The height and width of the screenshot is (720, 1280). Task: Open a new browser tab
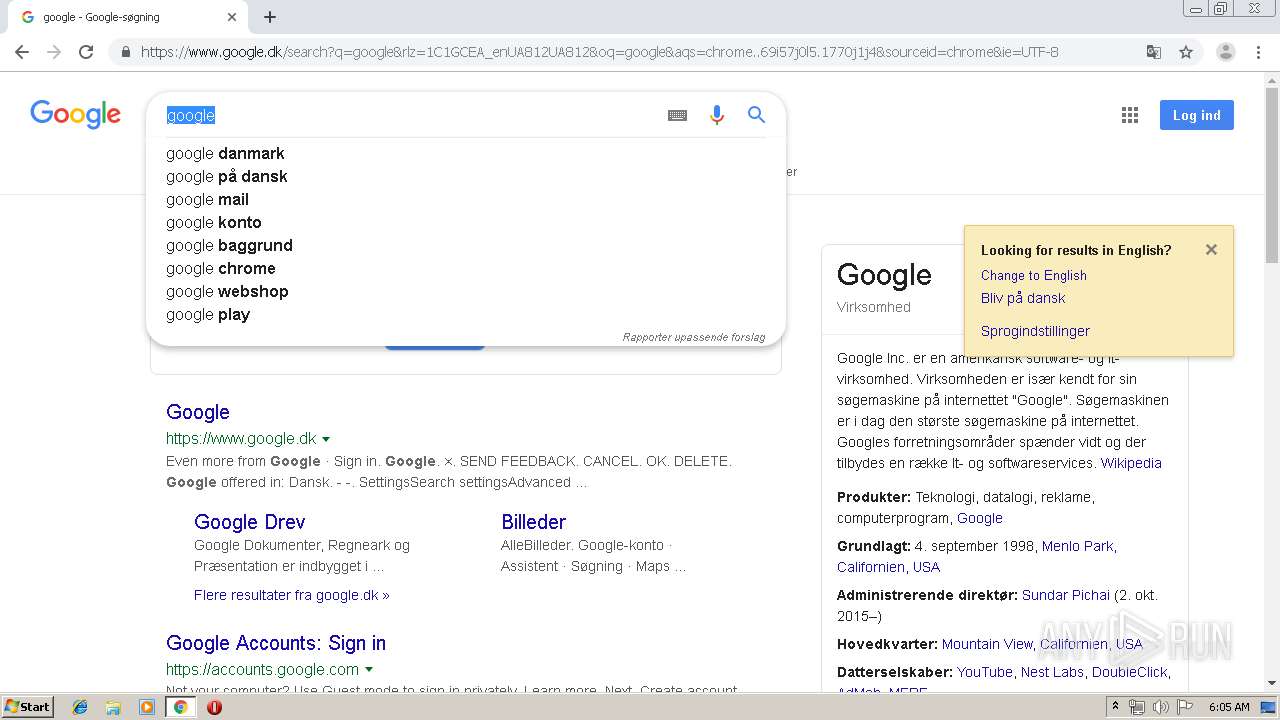pos(270,17)
